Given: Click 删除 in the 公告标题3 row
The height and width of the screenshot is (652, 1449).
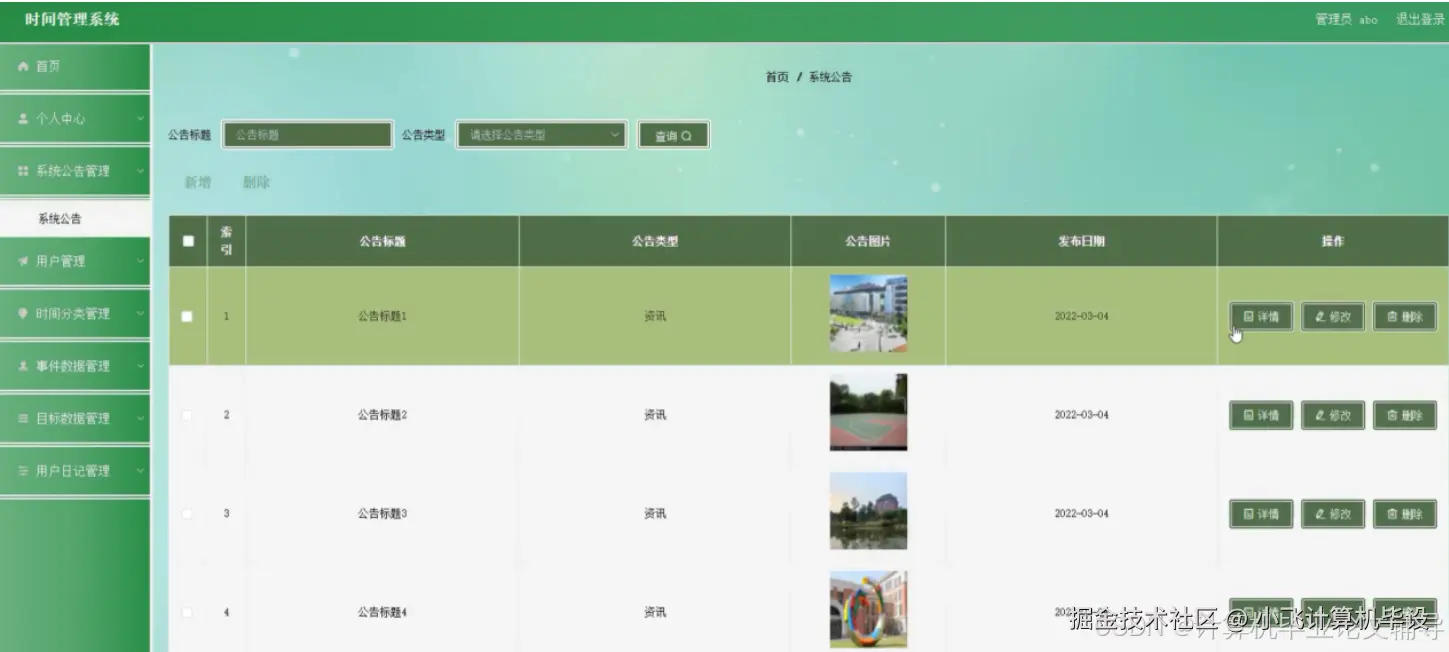Looking at the screenshot, I should [1405, 514].
